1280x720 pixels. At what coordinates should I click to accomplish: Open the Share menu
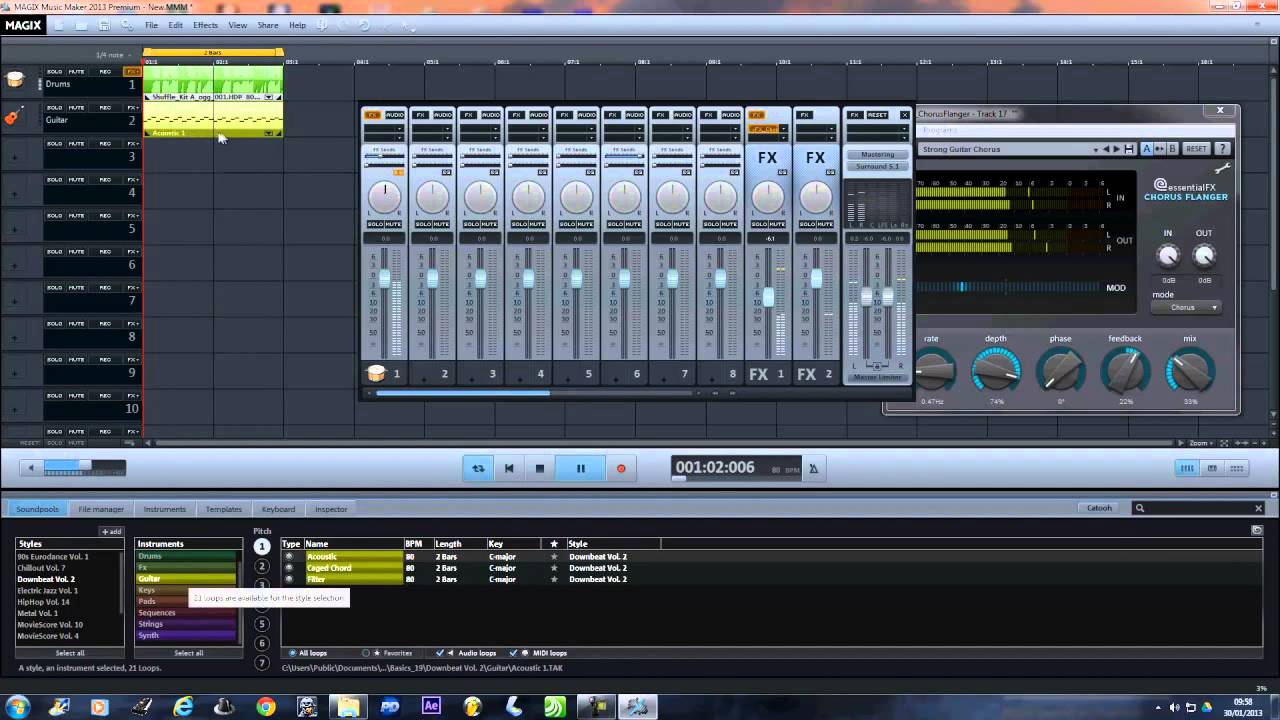268,25
